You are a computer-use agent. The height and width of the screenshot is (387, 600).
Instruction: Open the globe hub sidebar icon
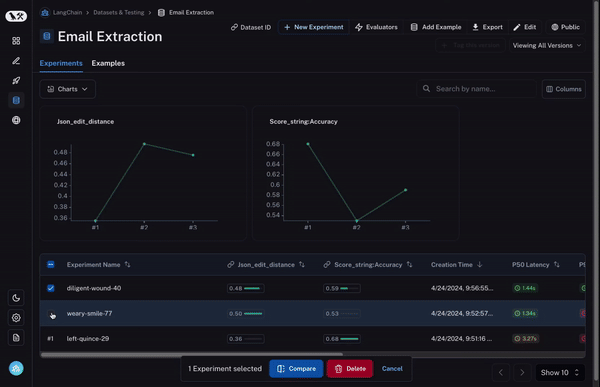pos(16,120)
